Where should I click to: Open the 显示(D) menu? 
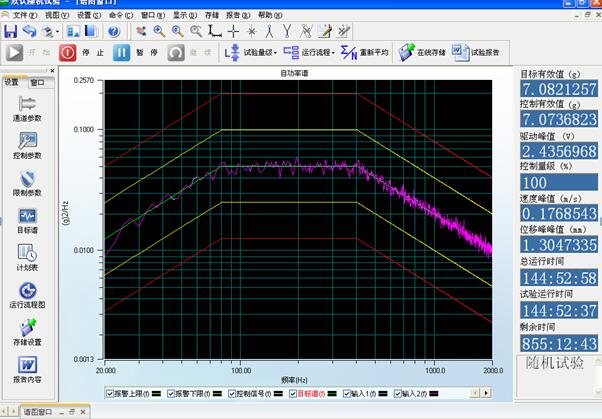(185, 15)
